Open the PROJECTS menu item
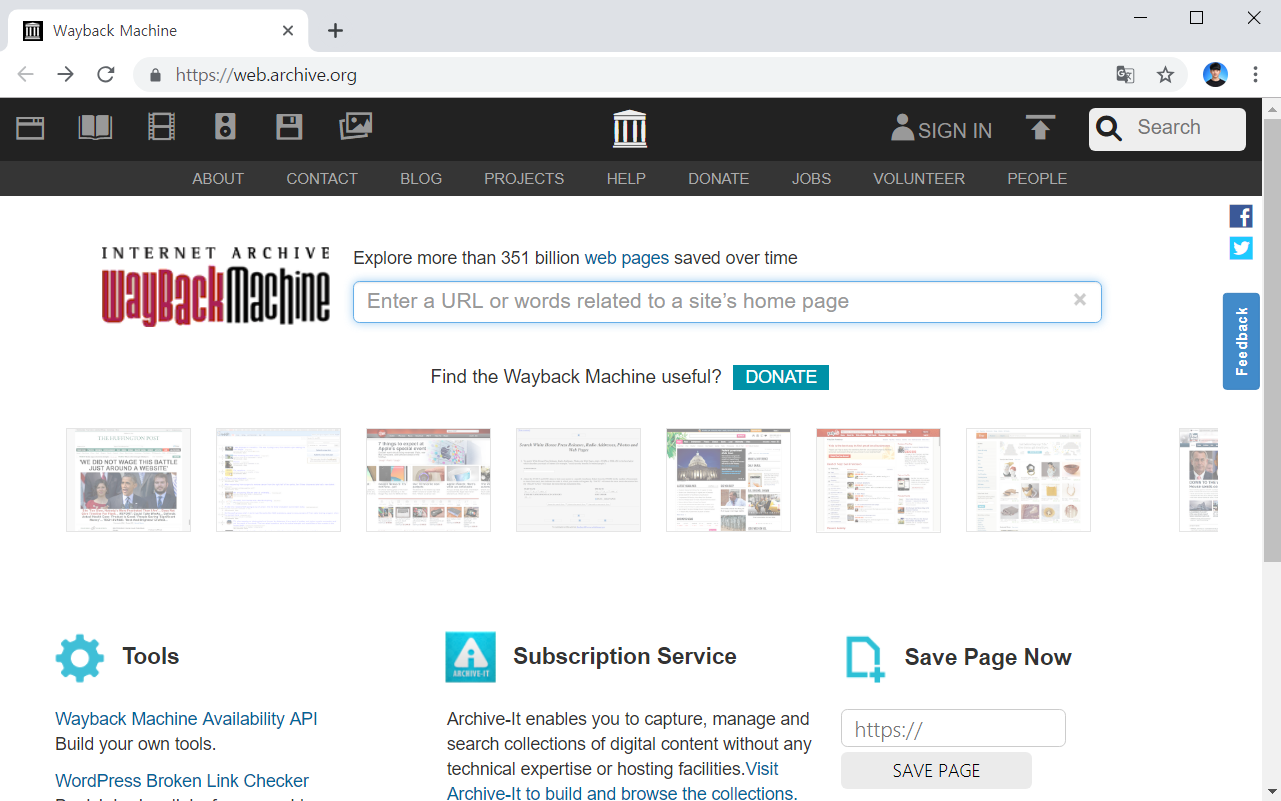Viewport: 1281px width, 801px height. click(524, 179)
